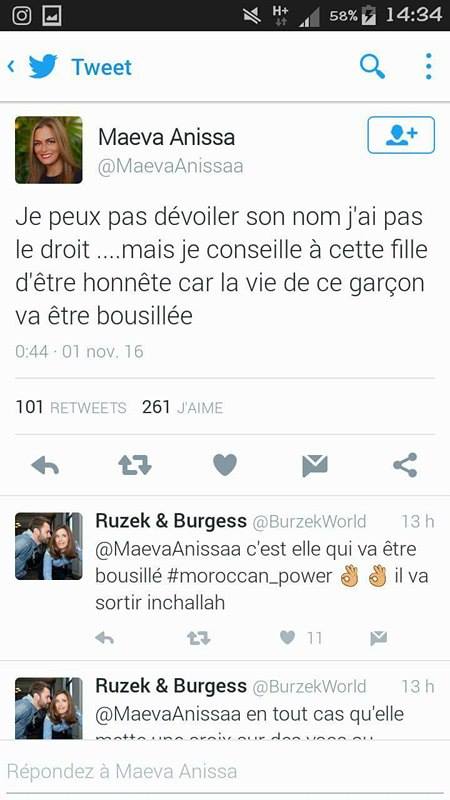Retweet the first Ruzek & Burgess reply

pyautogui.click(x=198, y=638)
